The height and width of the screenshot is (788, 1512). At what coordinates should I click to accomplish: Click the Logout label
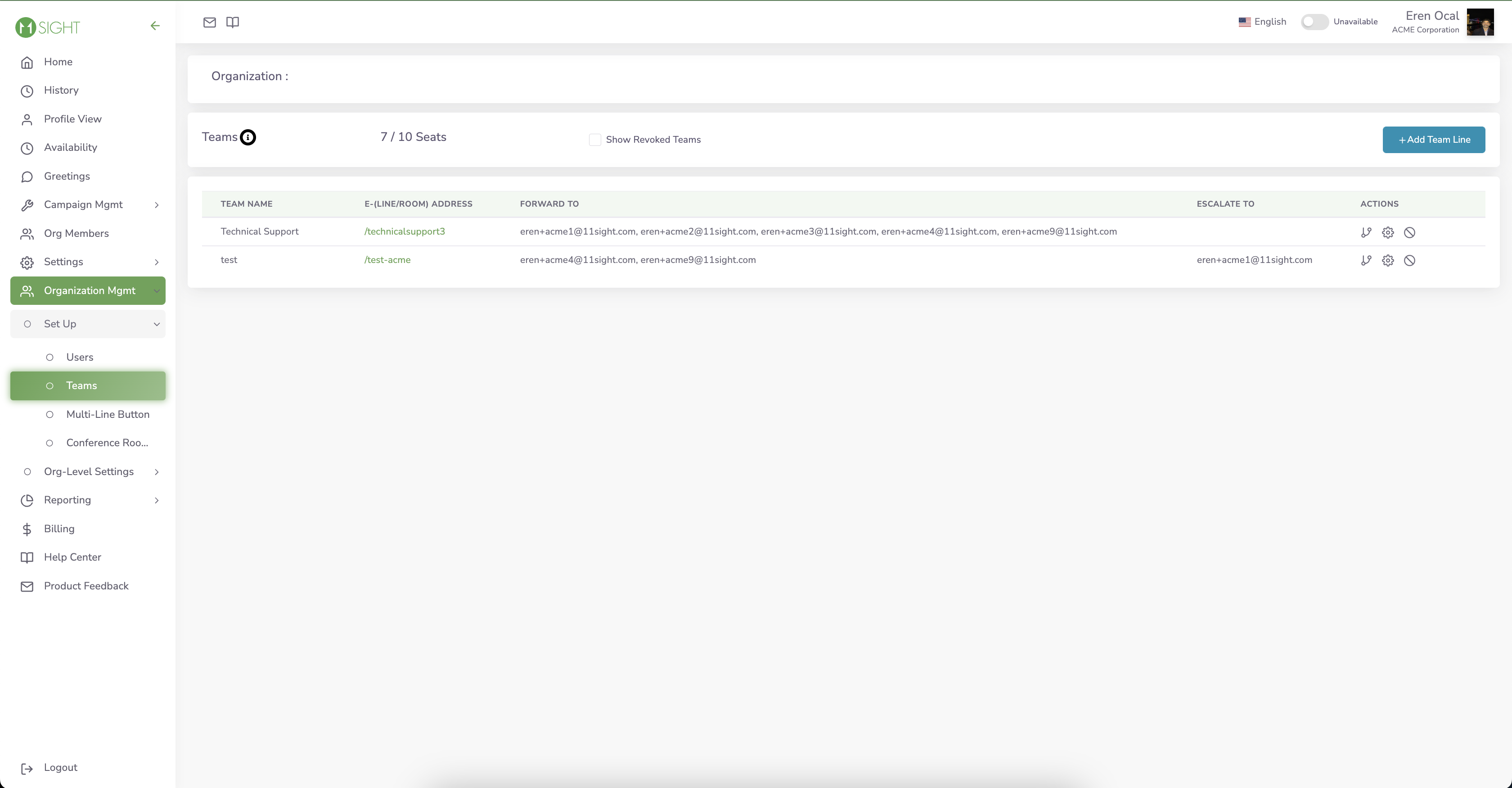pos(60,767)
